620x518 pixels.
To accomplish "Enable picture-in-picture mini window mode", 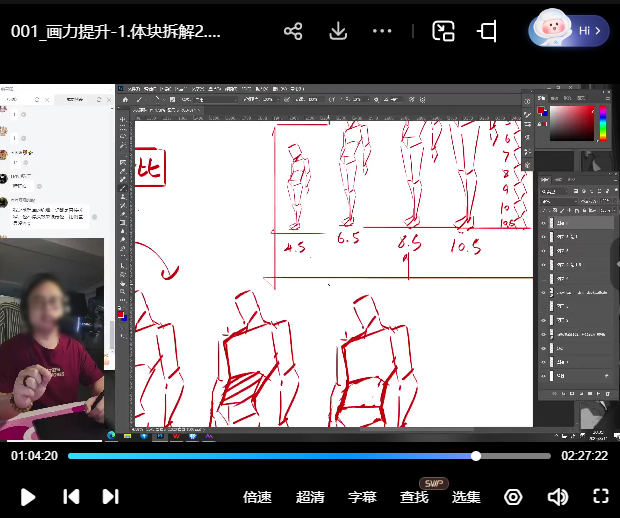I will coord(443,31).
